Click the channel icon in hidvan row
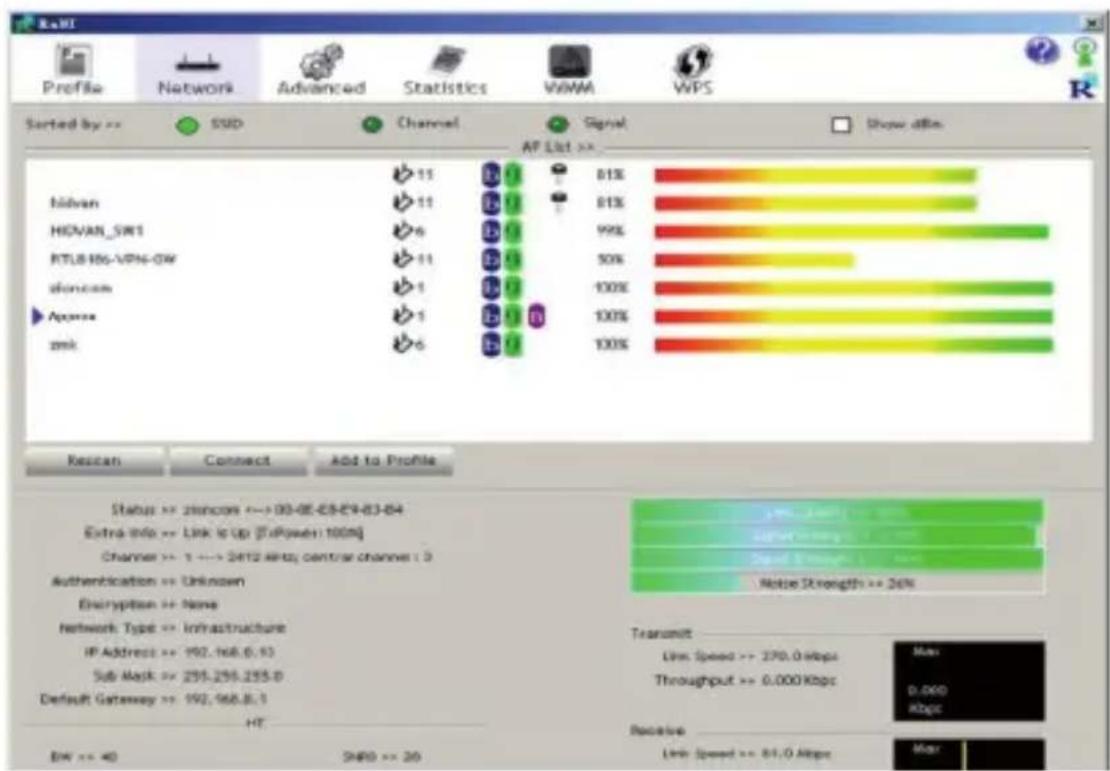The image size is (1110, 771). 401,203
